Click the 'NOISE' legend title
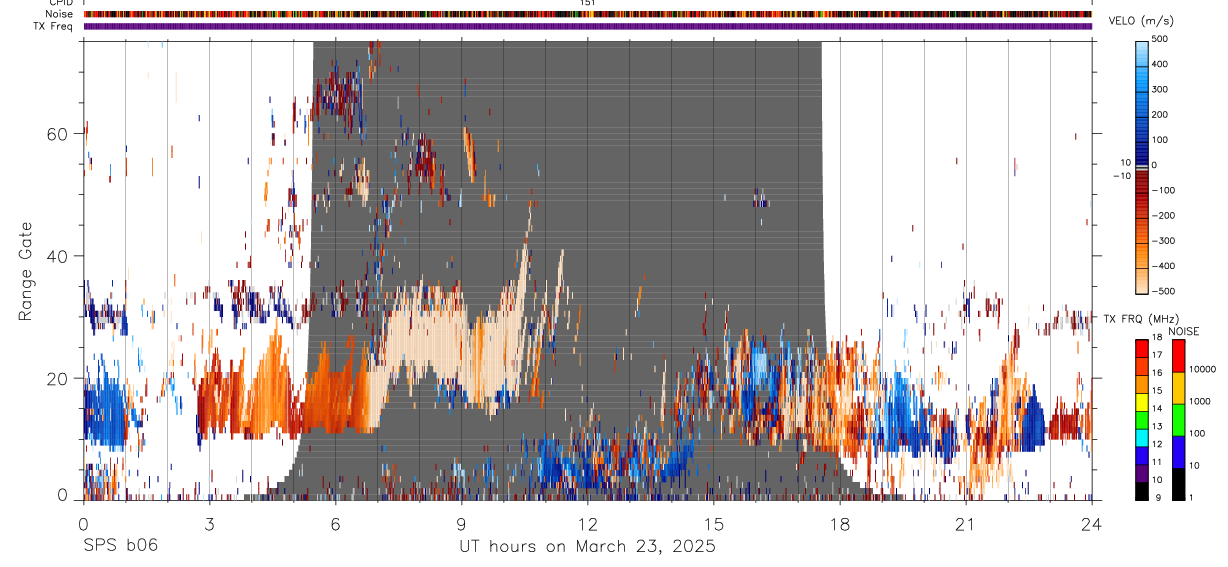The image size is (1228, 567). click(x=1182, y=331)
